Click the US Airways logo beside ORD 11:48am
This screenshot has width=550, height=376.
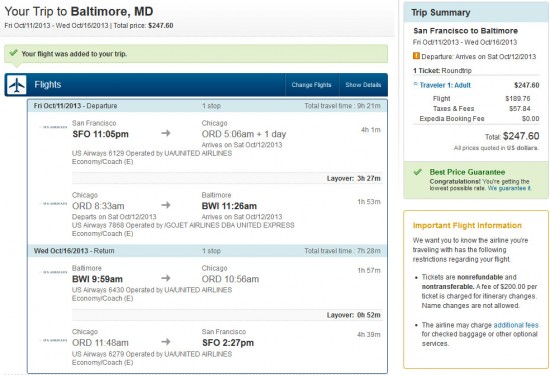tap(54, 340)
